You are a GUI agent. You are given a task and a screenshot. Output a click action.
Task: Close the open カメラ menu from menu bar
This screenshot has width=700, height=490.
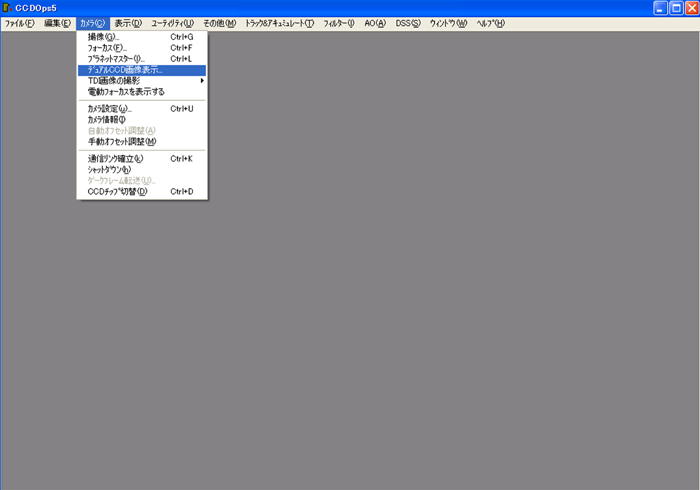tap(92, 23)
